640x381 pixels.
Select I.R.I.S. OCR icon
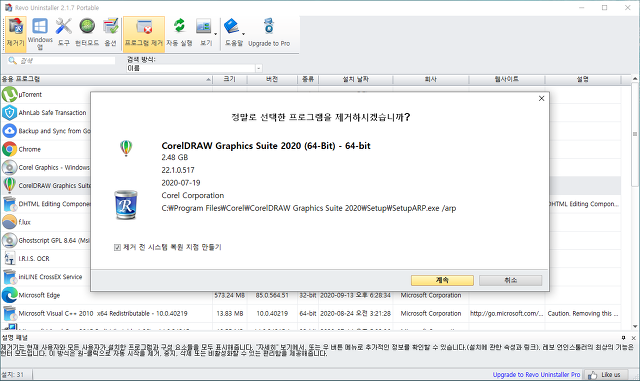[x=9, y=258]
